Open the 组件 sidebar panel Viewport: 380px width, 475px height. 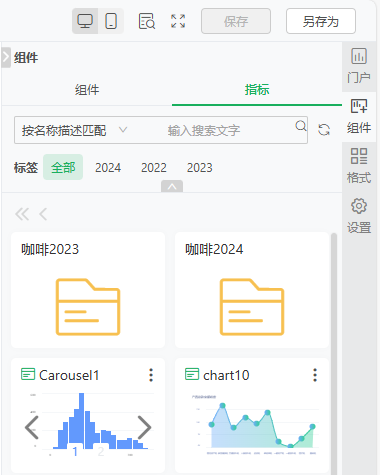(359, 117)
